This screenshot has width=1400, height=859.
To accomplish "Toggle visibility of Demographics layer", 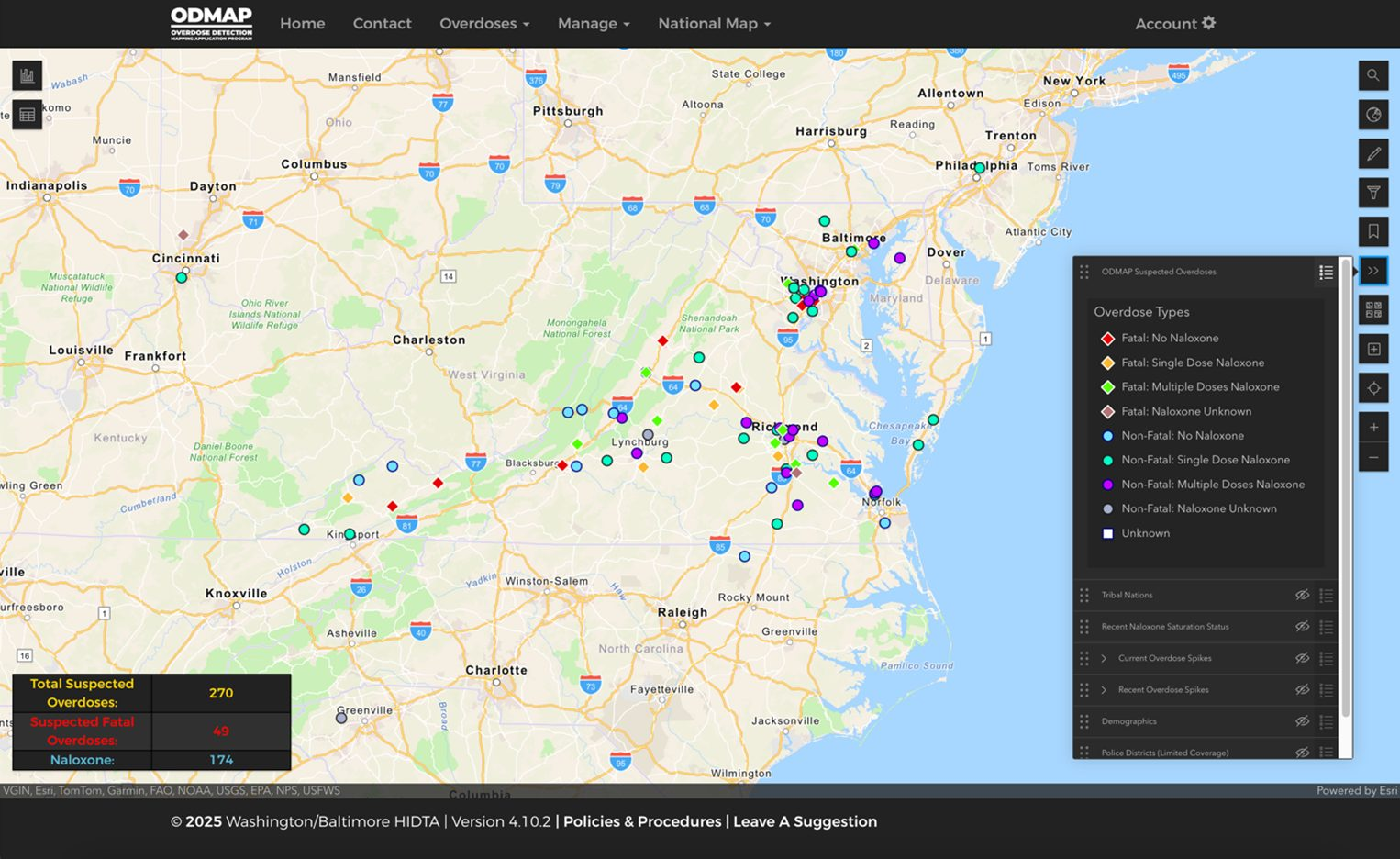I will point(1301,721).
